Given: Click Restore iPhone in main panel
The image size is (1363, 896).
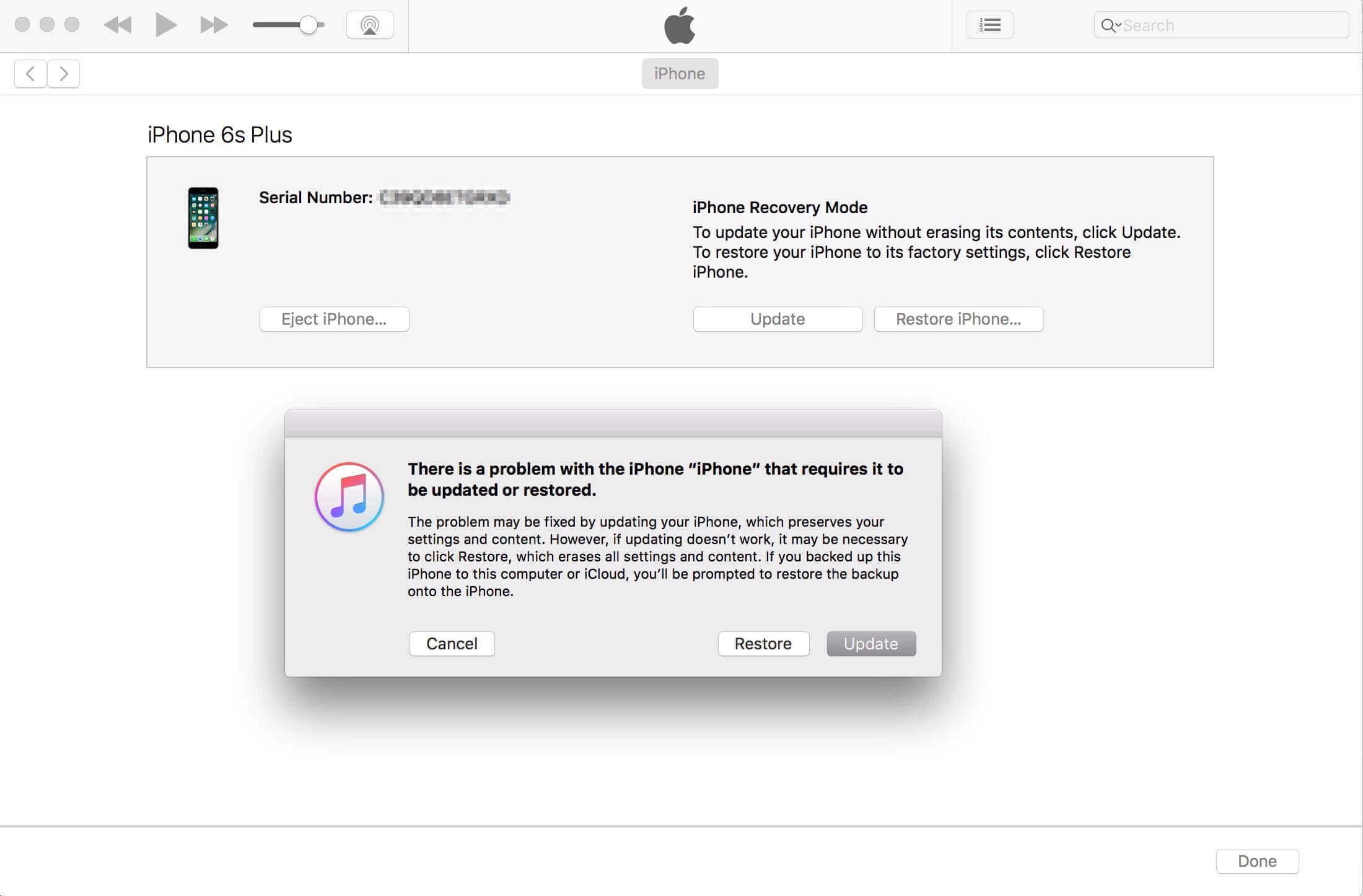Looking at the screenshot, I should point(958,319).
